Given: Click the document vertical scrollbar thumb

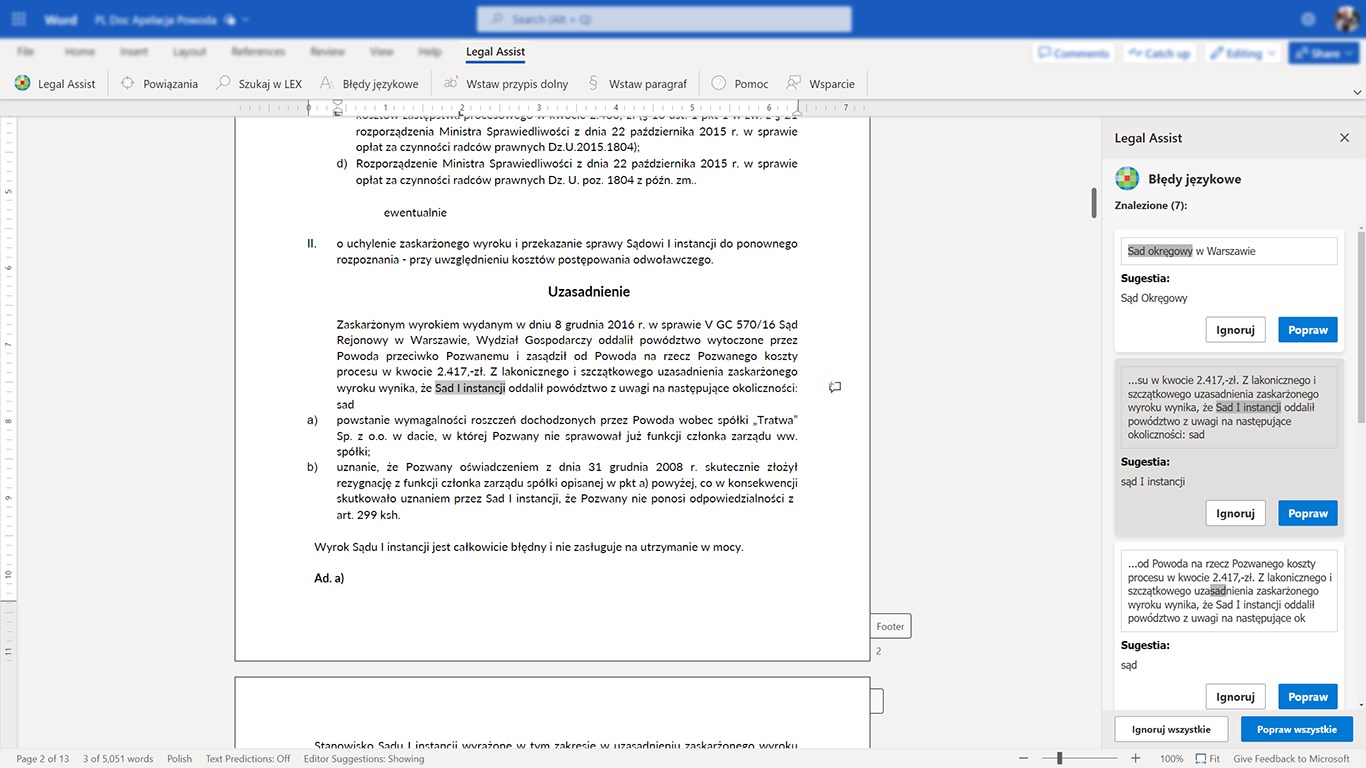Looking at the screenshot, I should point(1094,203).
